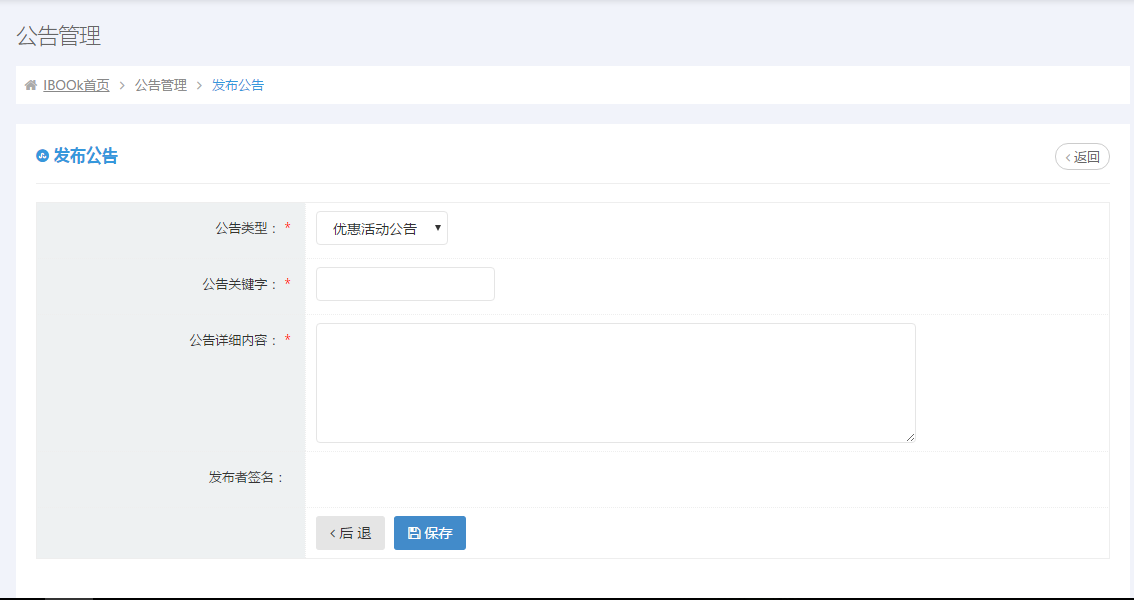Save the announcement with 保存 button
This screenshot has height=600, width=1134.
pos(430,533)
